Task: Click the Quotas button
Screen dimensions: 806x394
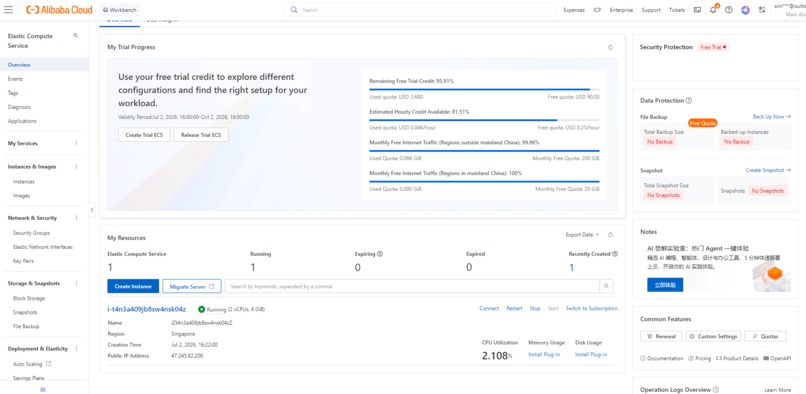Action: 765,336
